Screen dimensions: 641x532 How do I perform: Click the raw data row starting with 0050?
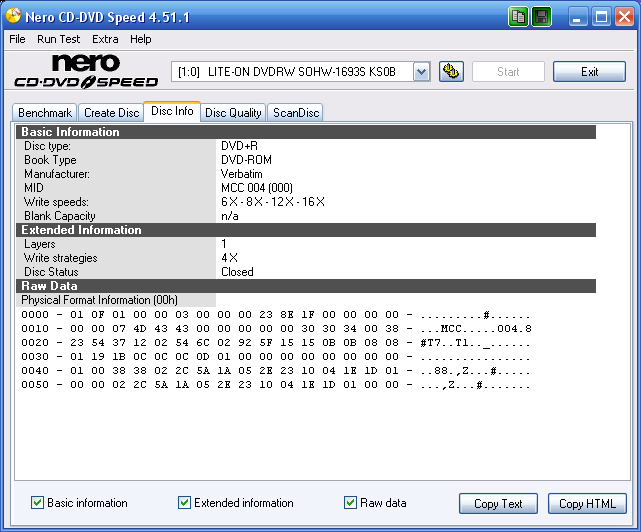276,384
